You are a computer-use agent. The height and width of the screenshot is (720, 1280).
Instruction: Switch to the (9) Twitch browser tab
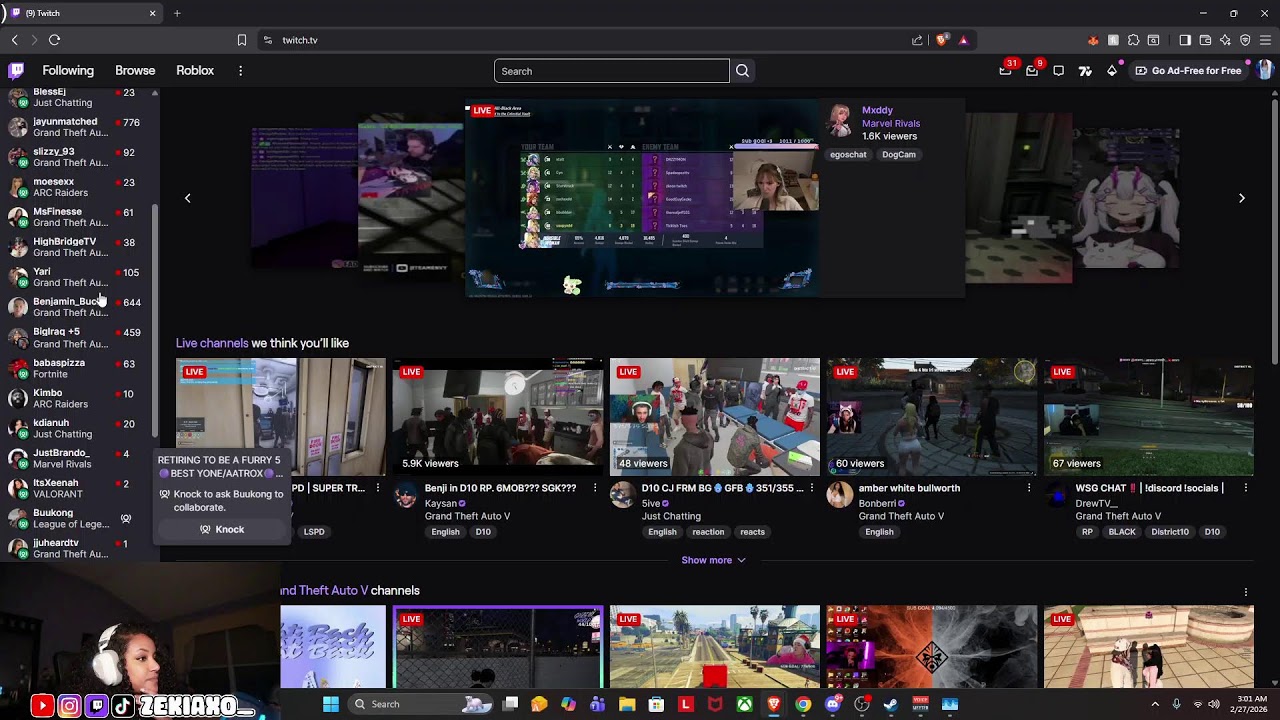tap(84, 13)
